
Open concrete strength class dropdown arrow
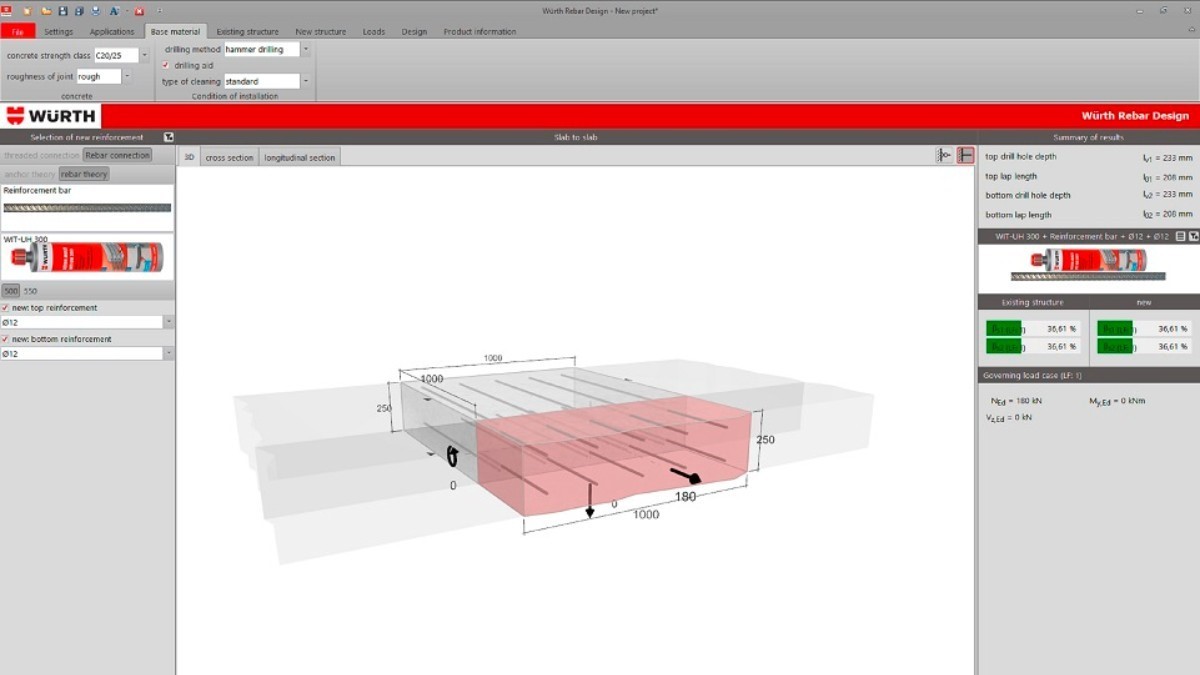145,56
